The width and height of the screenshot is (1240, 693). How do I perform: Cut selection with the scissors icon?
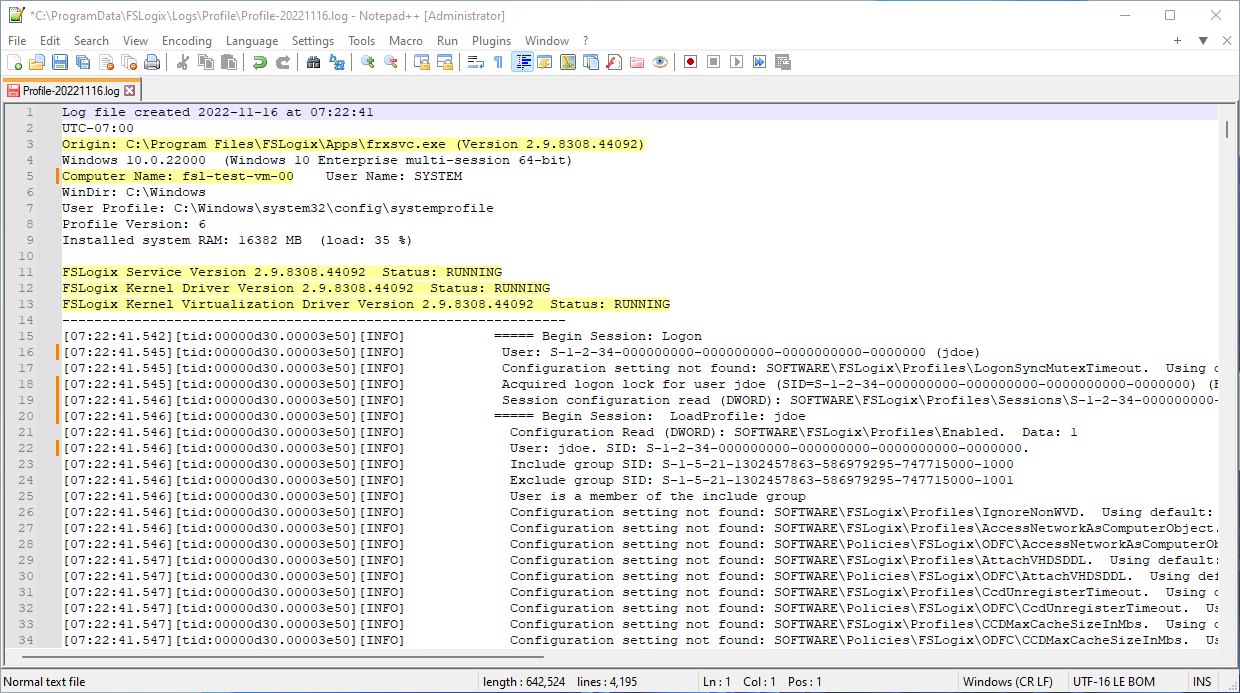pyautogui.click(x=183, y=62)
